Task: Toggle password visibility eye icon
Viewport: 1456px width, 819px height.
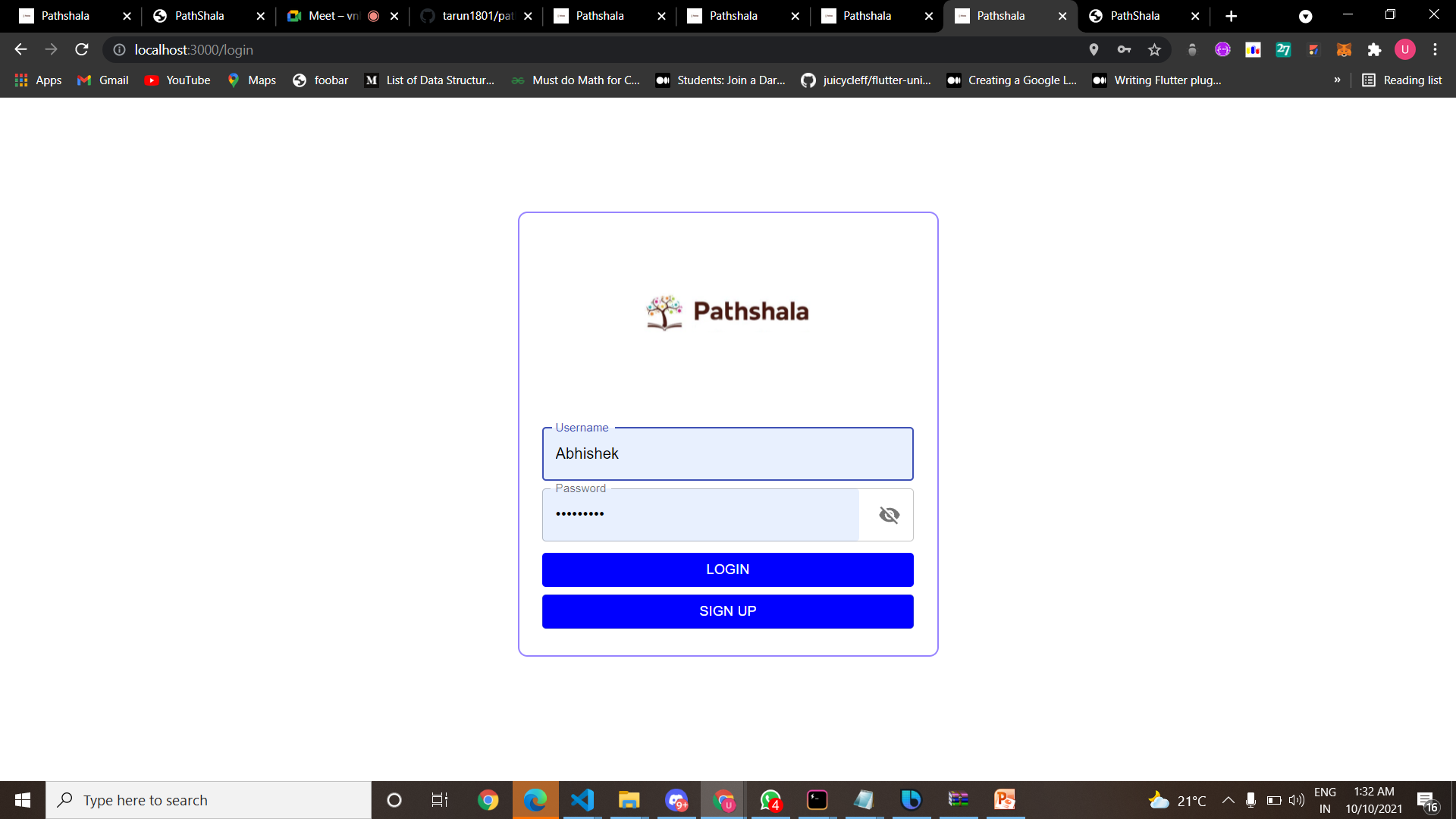Action: (889, 515)
